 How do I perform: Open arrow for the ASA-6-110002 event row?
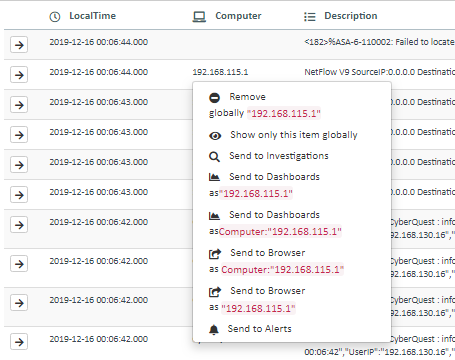[x=19, y=45]
